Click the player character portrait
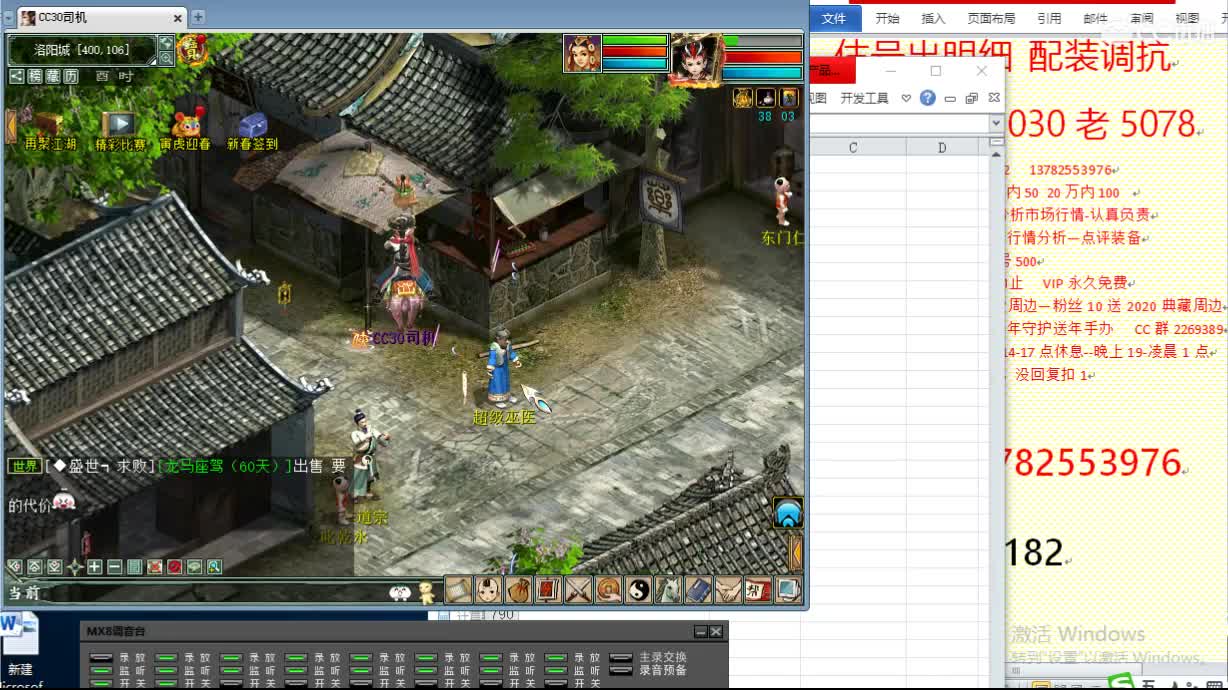Screen dimensions: 1228x690 click(696, 60)
